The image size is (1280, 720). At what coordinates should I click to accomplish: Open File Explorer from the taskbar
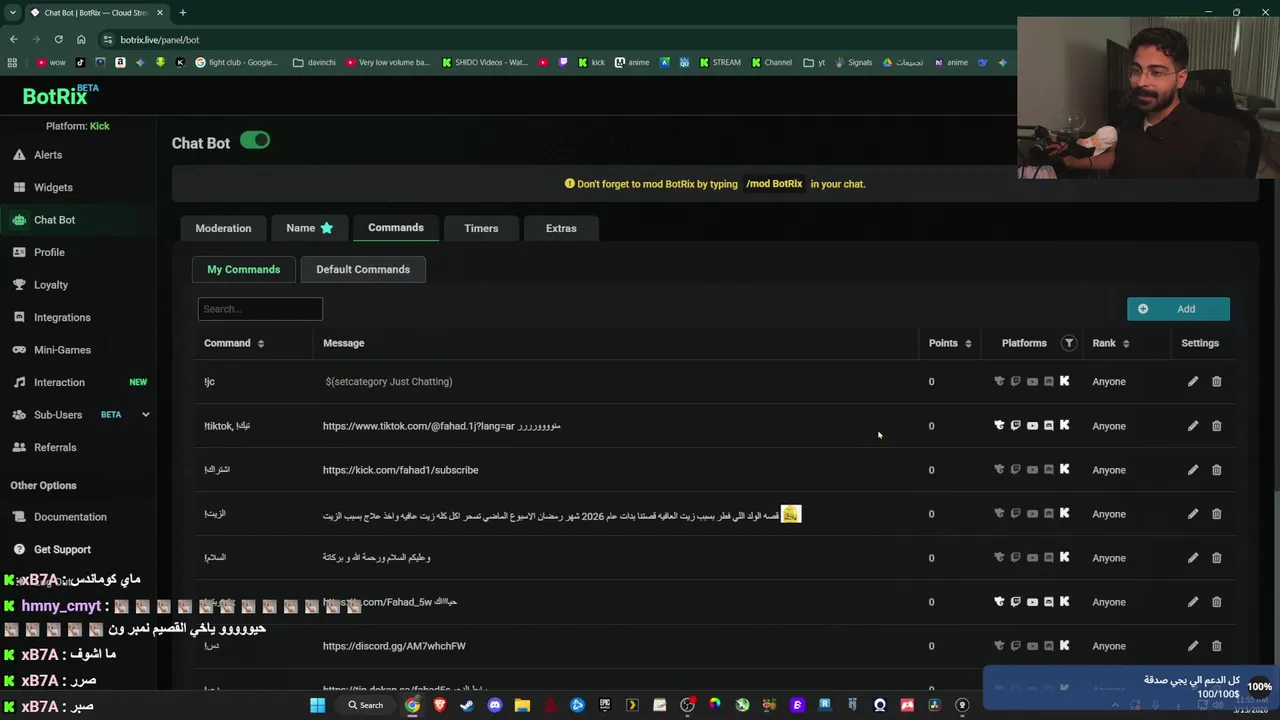click(x=522, y=705)
